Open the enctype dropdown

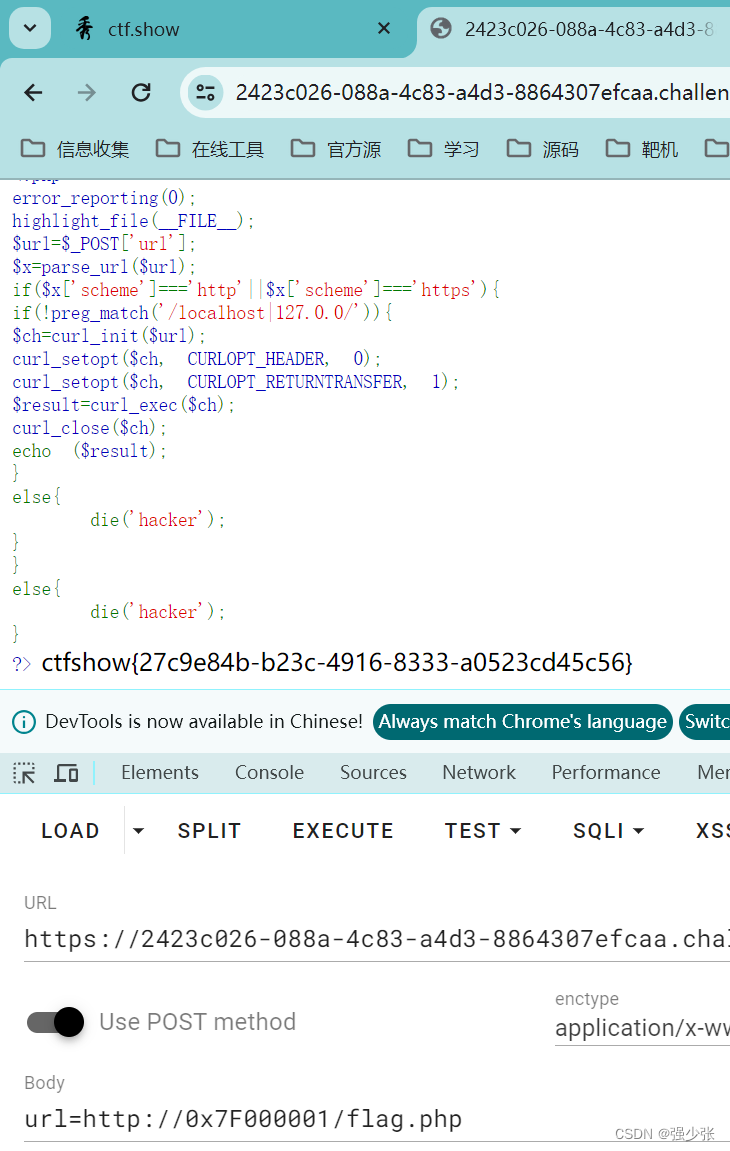click(643, 1028)
